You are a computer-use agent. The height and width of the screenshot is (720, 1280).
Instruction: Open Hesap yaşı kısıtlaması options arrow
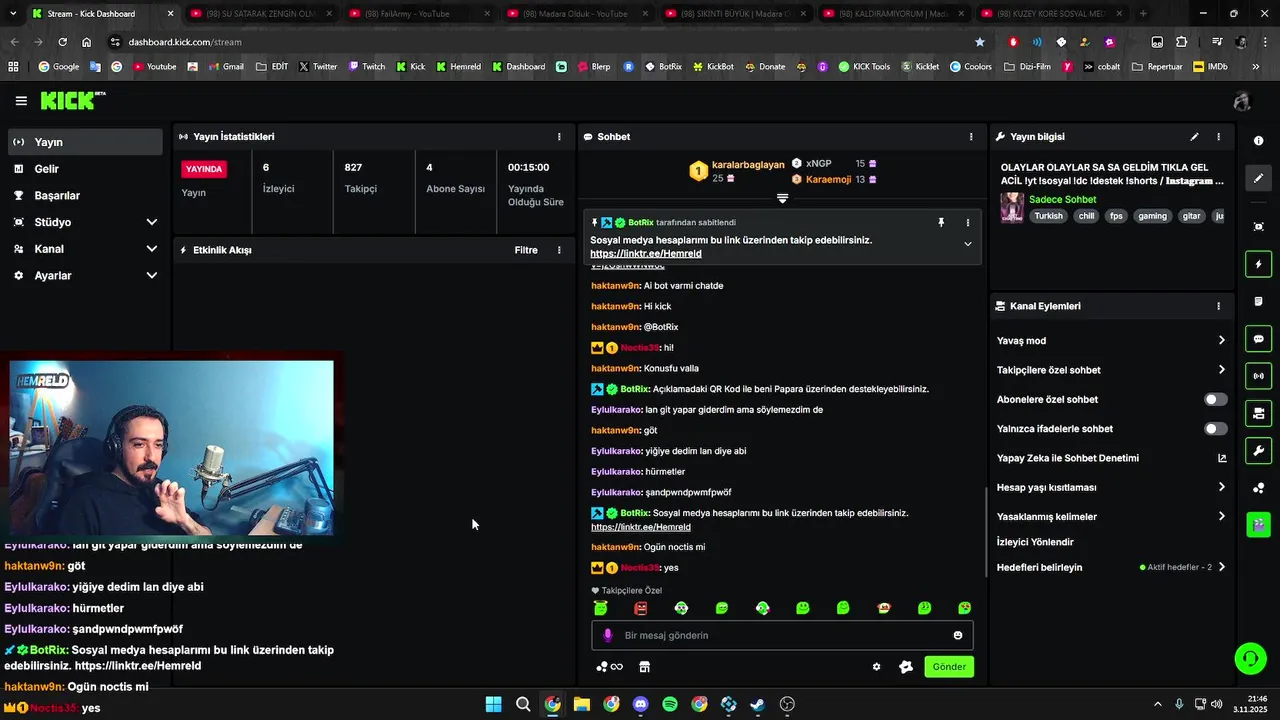[1221, 487]
